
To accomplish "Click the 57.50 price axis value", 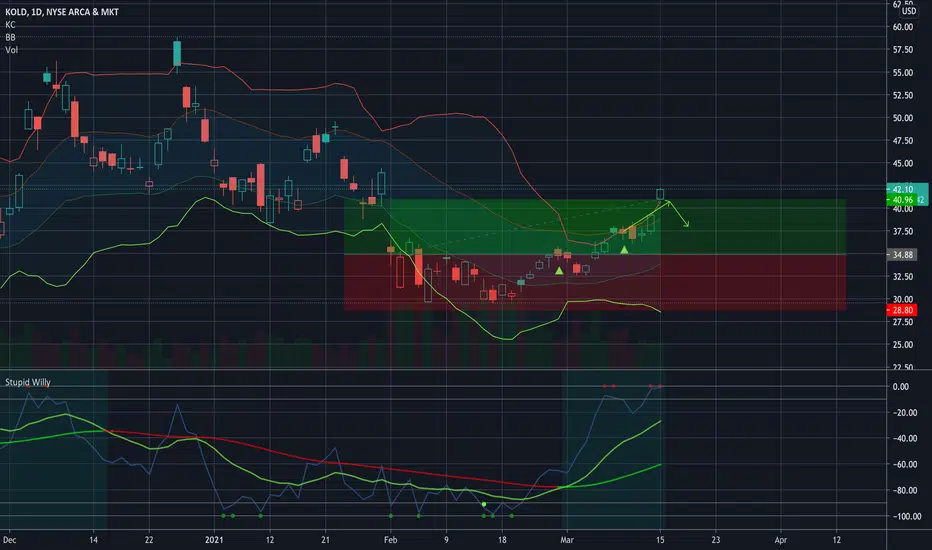I will coord(902,50).
